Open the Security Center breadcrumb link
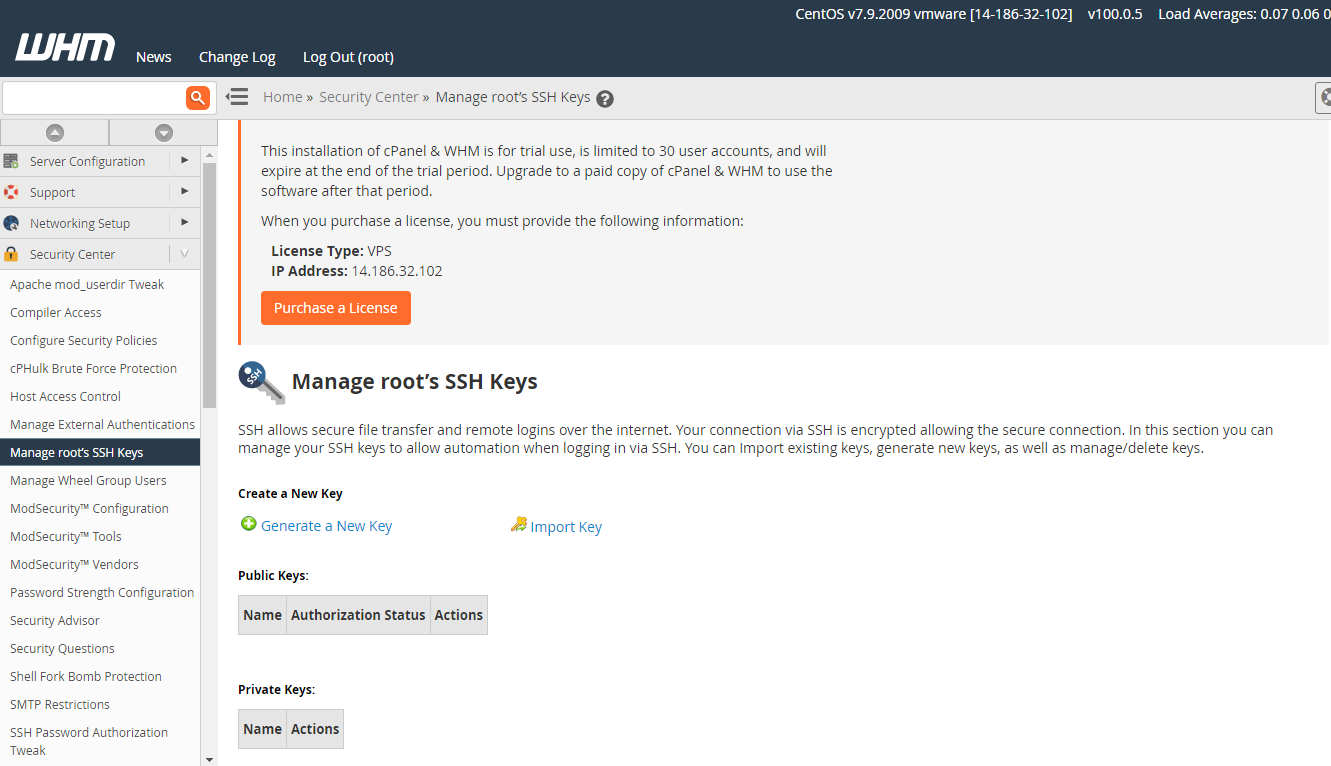 (368, 97)
